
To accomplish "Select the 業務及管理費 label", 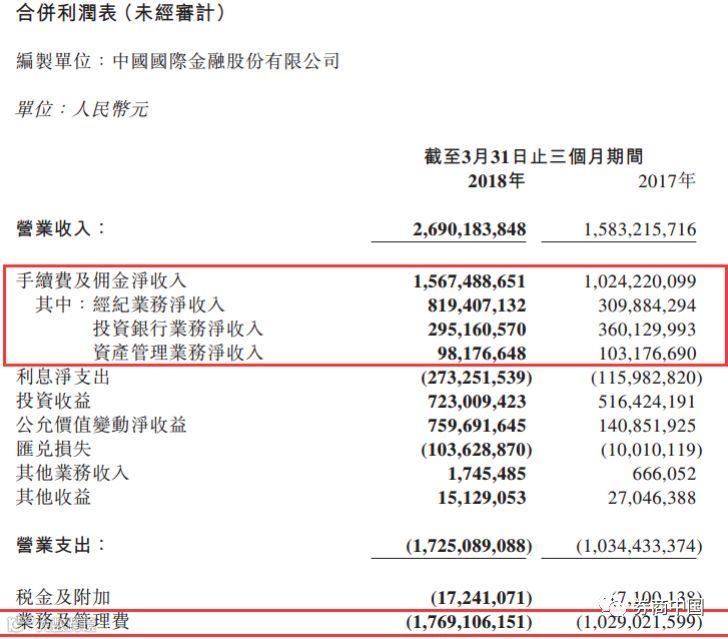I will (x=72, y=621).
